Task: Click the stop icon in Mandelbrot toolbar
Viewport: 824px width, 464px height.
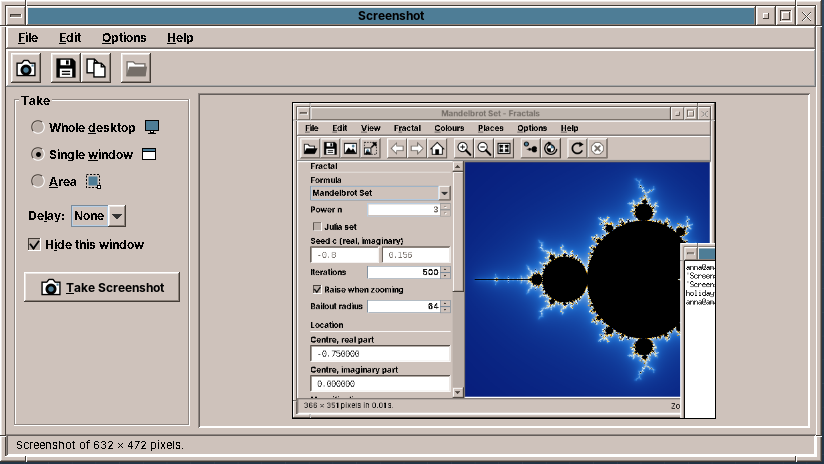Action: pyautogui.click(x=597, y=149)
